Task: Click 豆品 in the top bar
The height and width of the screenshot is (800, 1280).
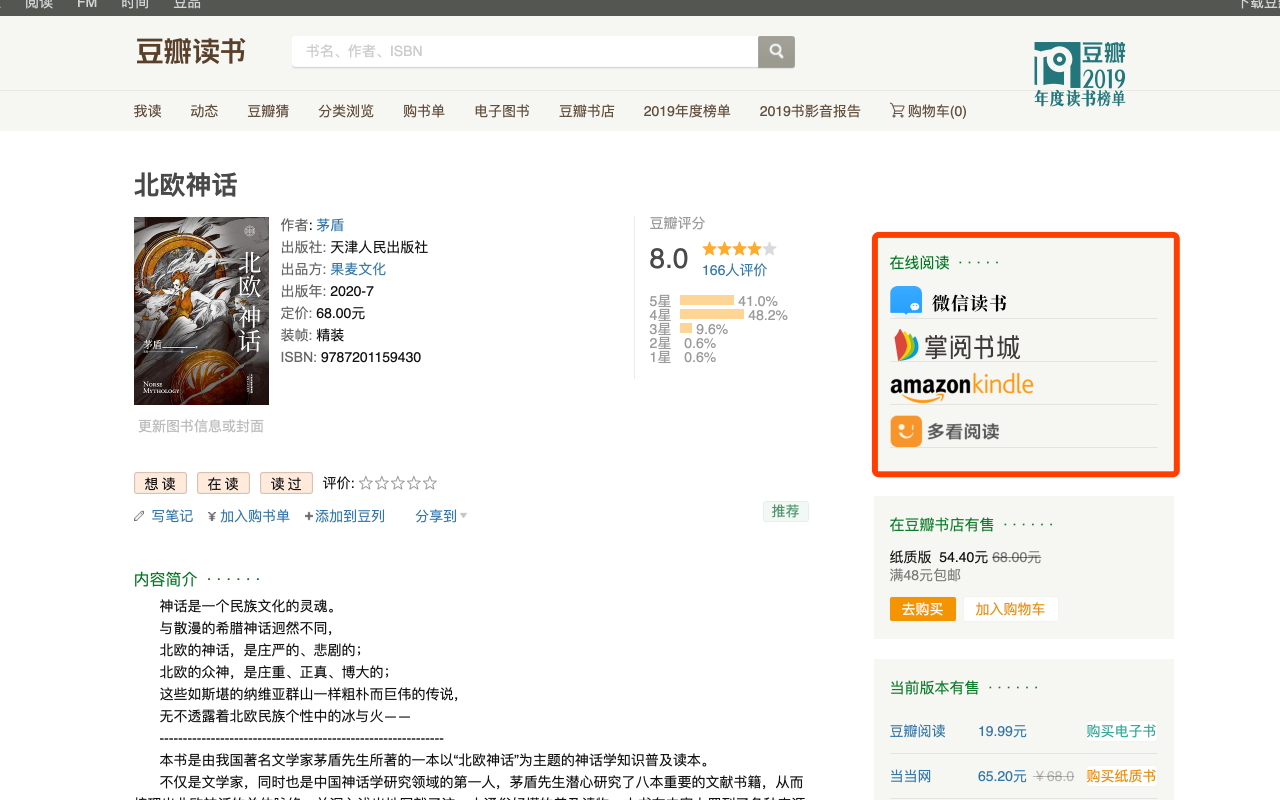Action: pos(187,4)
